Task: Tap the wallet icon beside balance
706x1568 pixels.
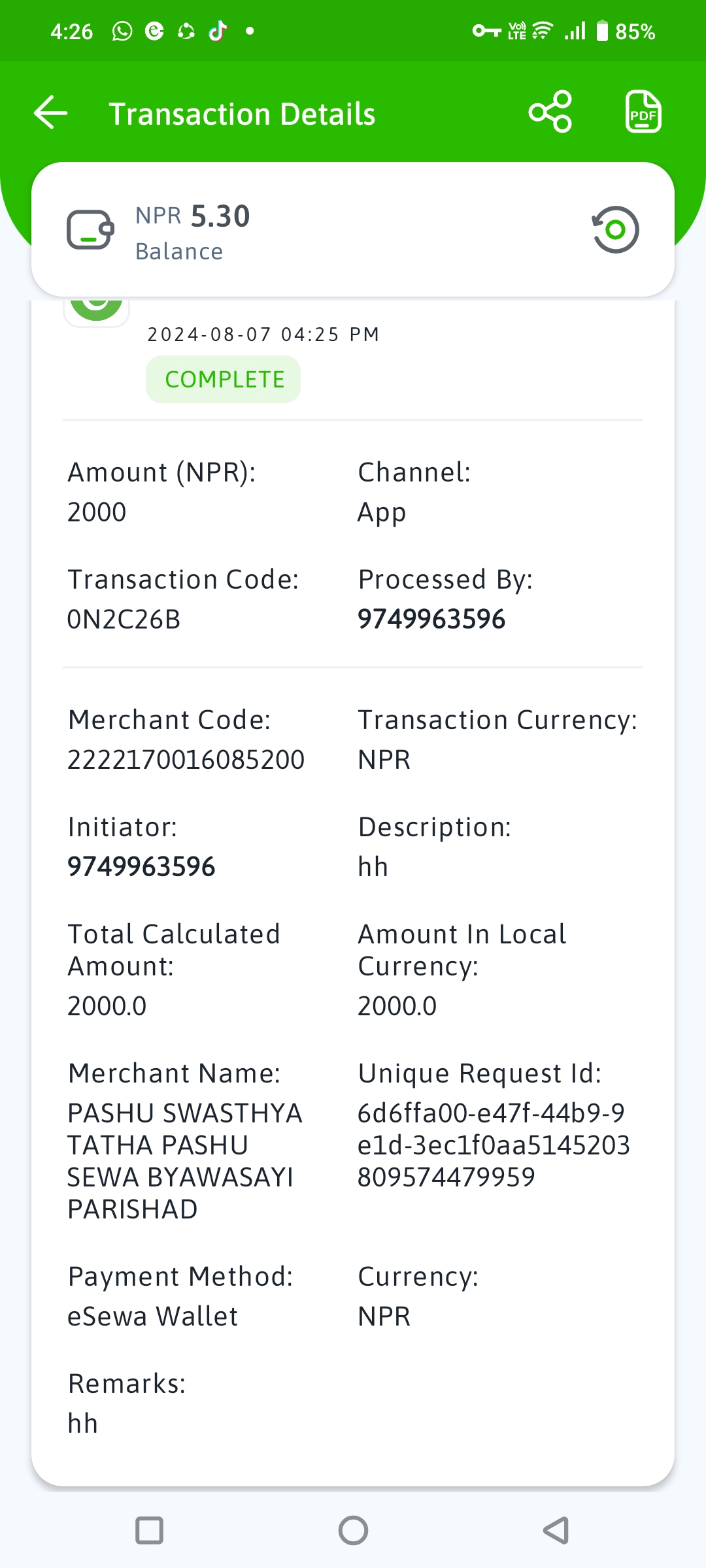Action: [90, 229]
